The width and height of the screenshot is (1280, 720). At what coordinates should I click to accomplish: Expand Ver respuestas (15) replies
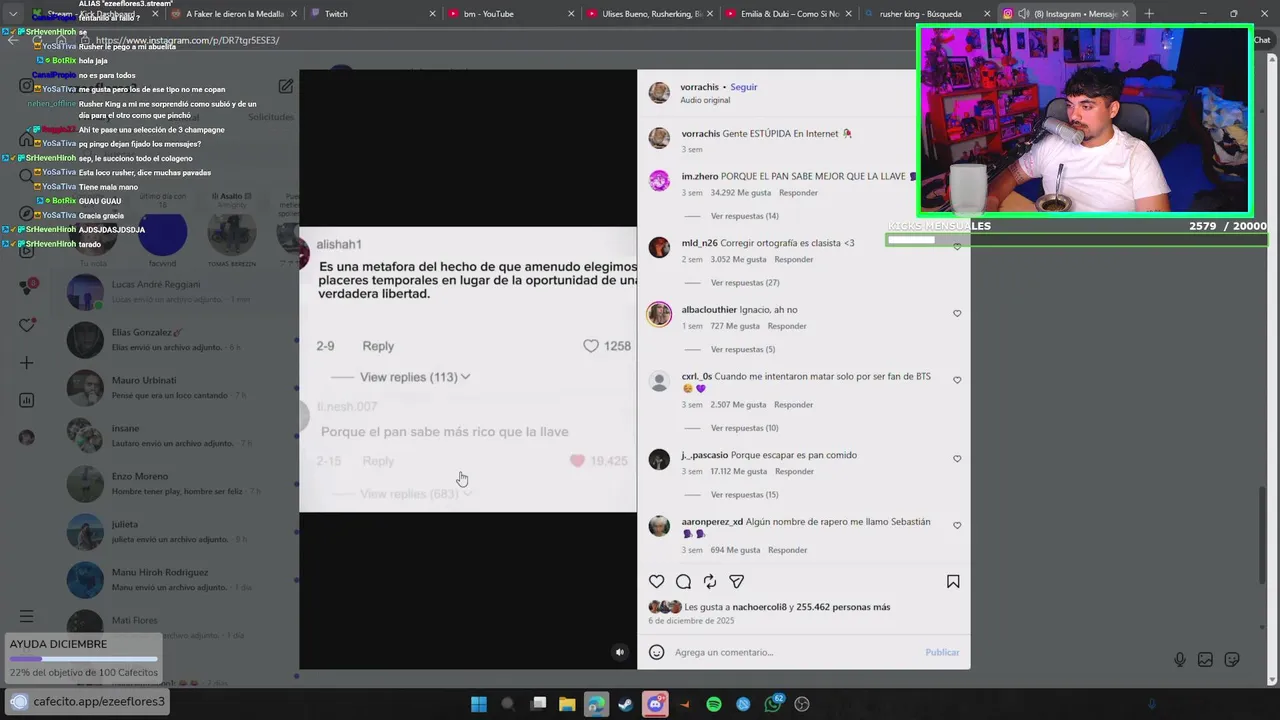(x=744, y=495)
